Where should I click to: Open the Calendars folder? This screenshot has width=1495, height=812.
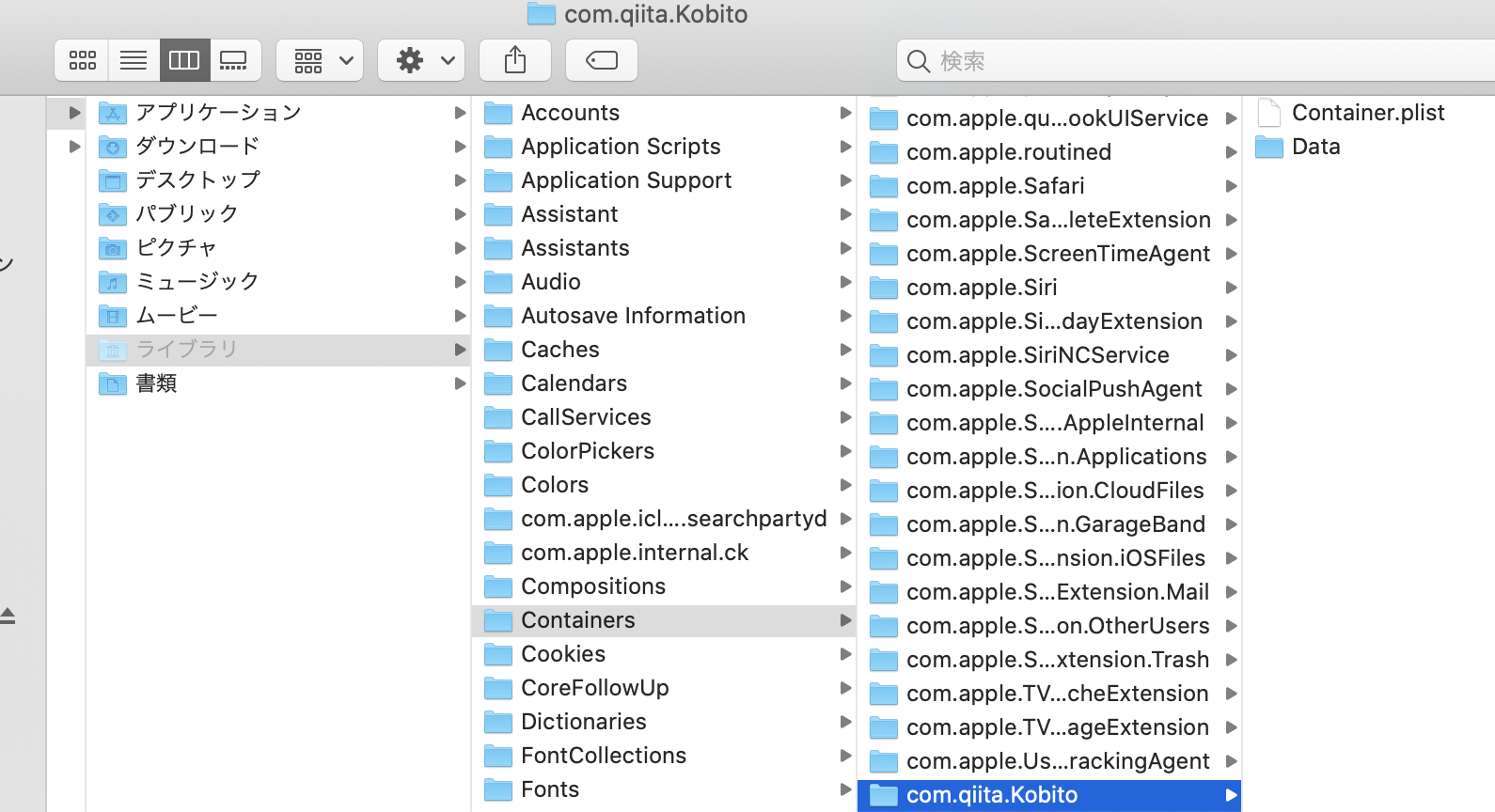664,383
